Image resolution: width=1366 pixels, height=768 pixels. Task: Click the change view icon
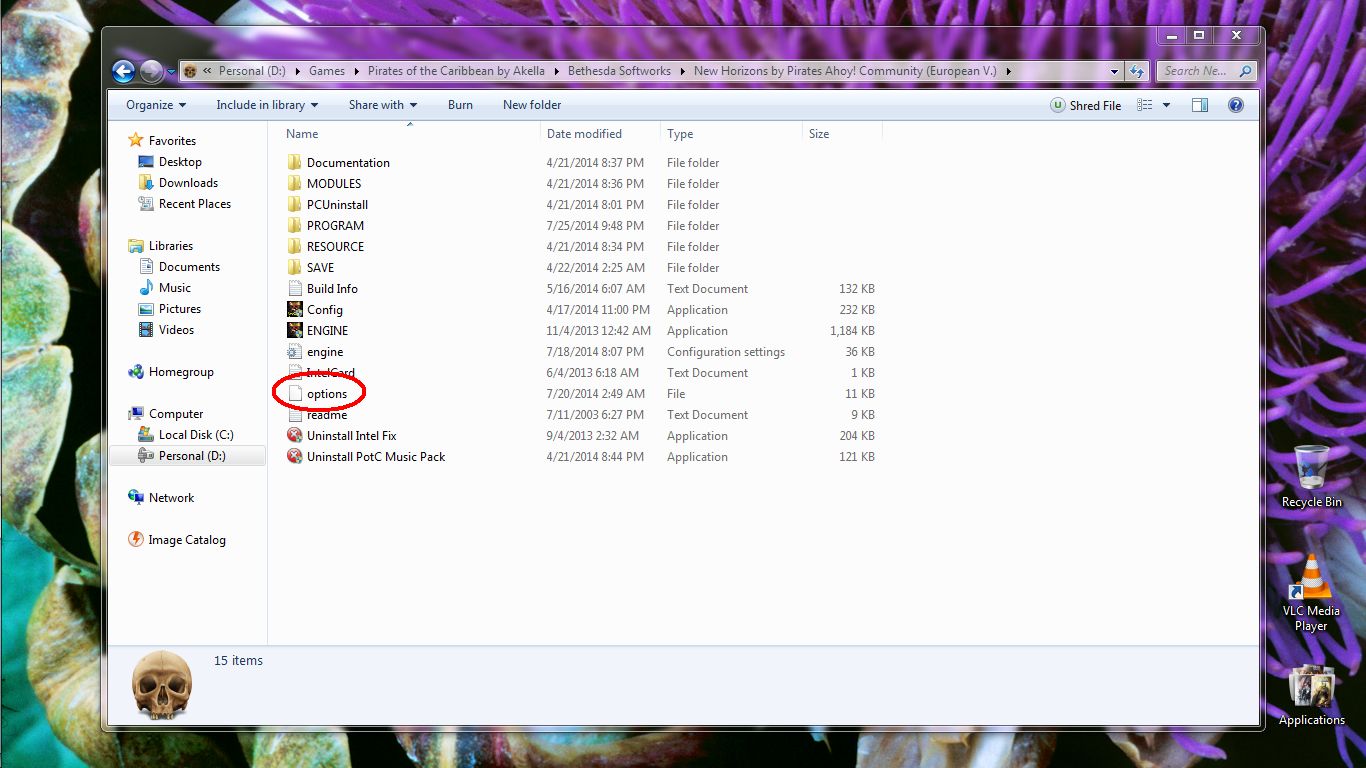tap(1145, 105)
